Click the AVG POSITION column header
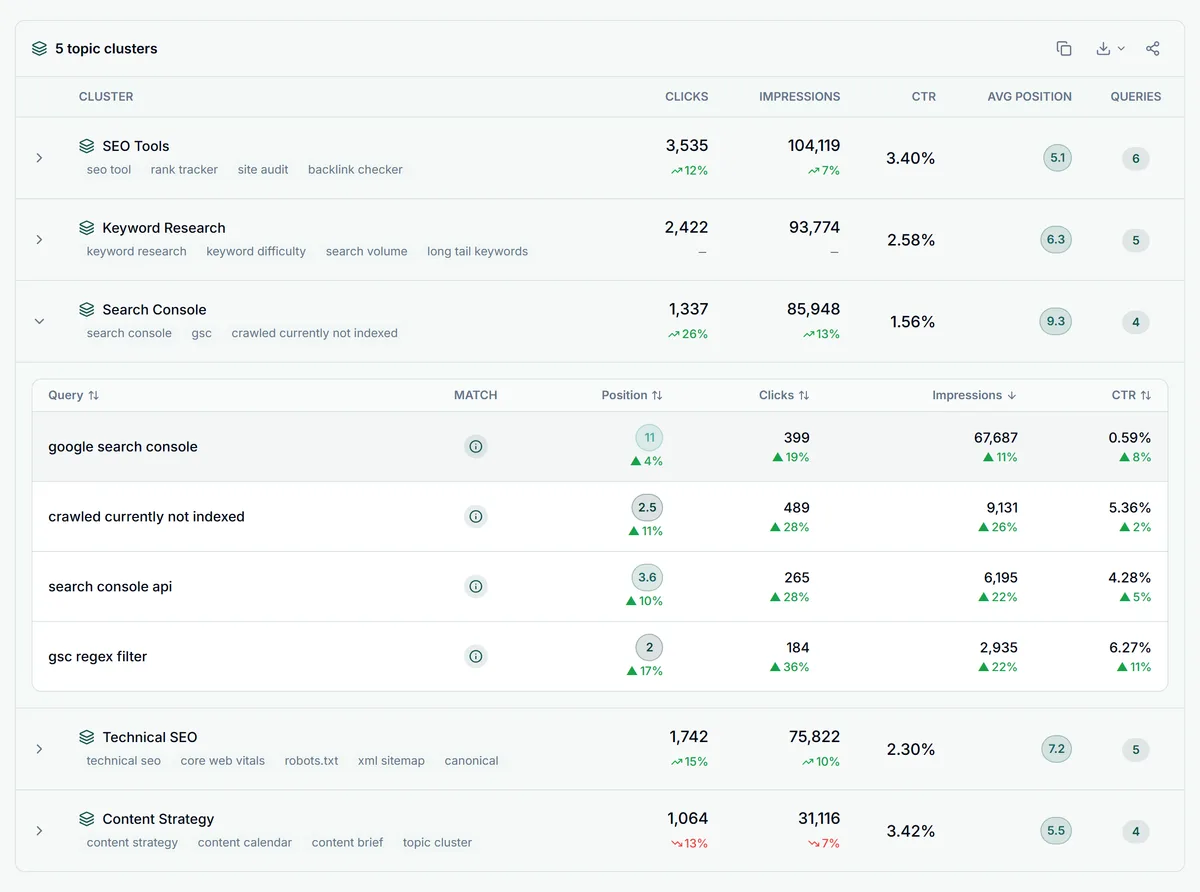This screenshot has height=892, width=1200. [x=1029, y=97]
